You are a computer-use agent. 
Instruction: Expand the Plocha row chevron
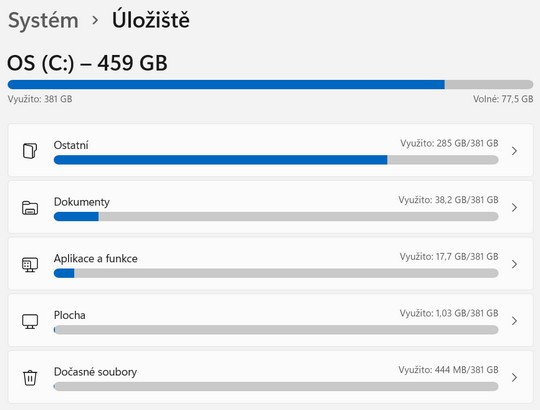pyautogui.click(x=514, y=321)
